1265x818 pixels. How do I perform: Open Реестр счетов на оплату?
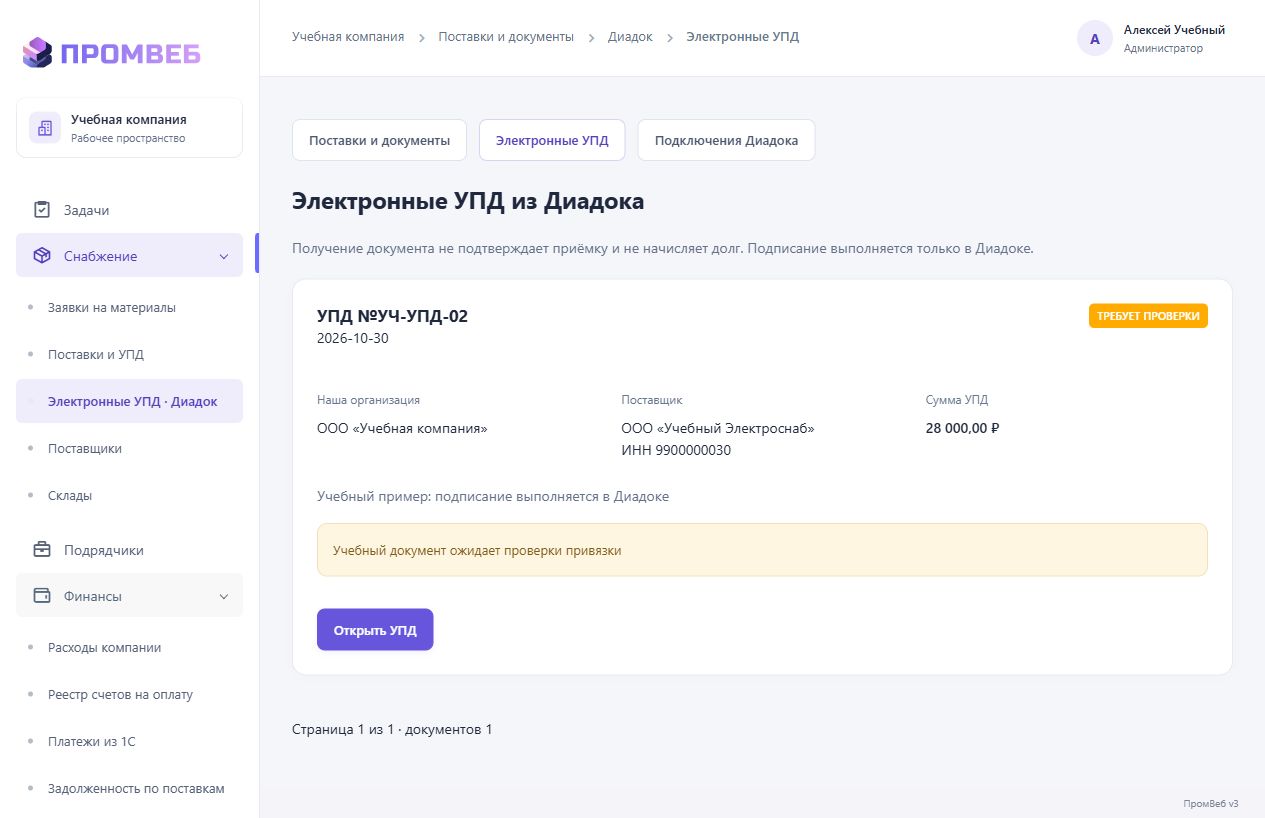129,694
